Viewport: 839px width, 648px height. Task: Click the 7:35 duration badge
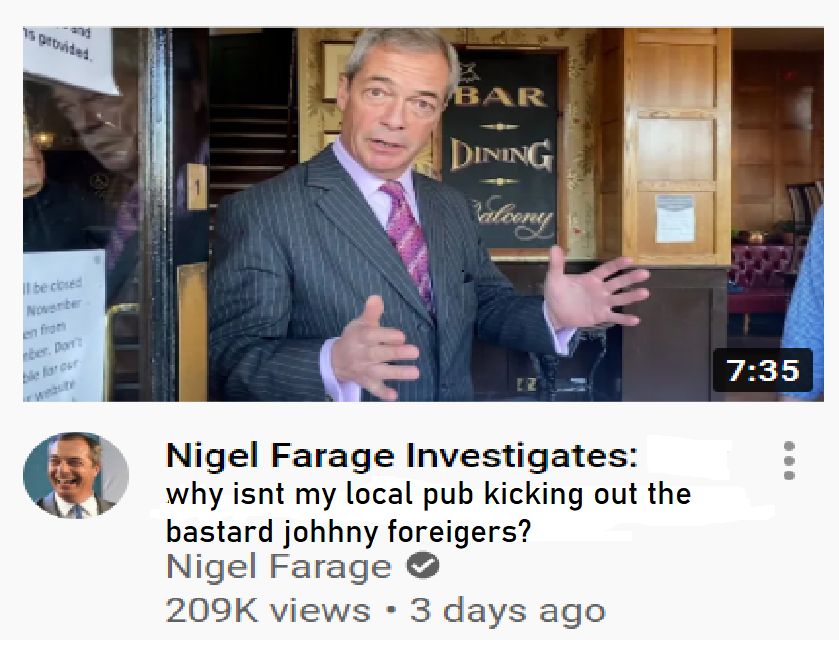pyautogui.click(x=762, y=370)
